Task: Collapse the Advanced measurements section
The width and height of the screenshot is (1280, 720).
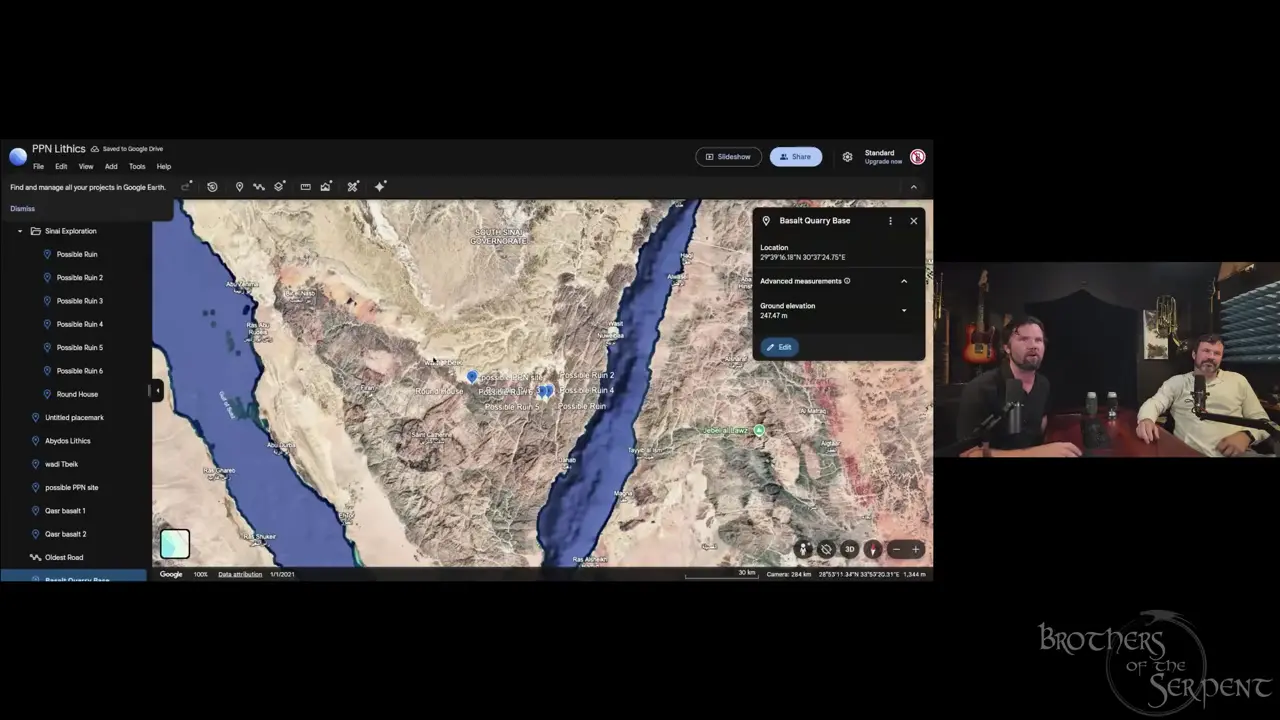Action: 904,281
